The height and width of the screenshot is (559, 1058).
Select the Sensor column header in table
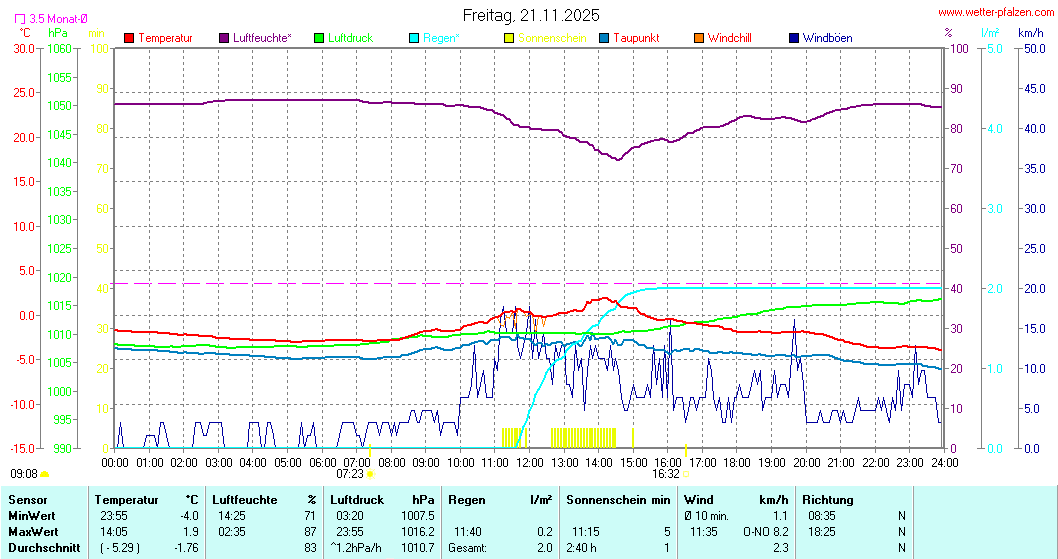[28, 499]
